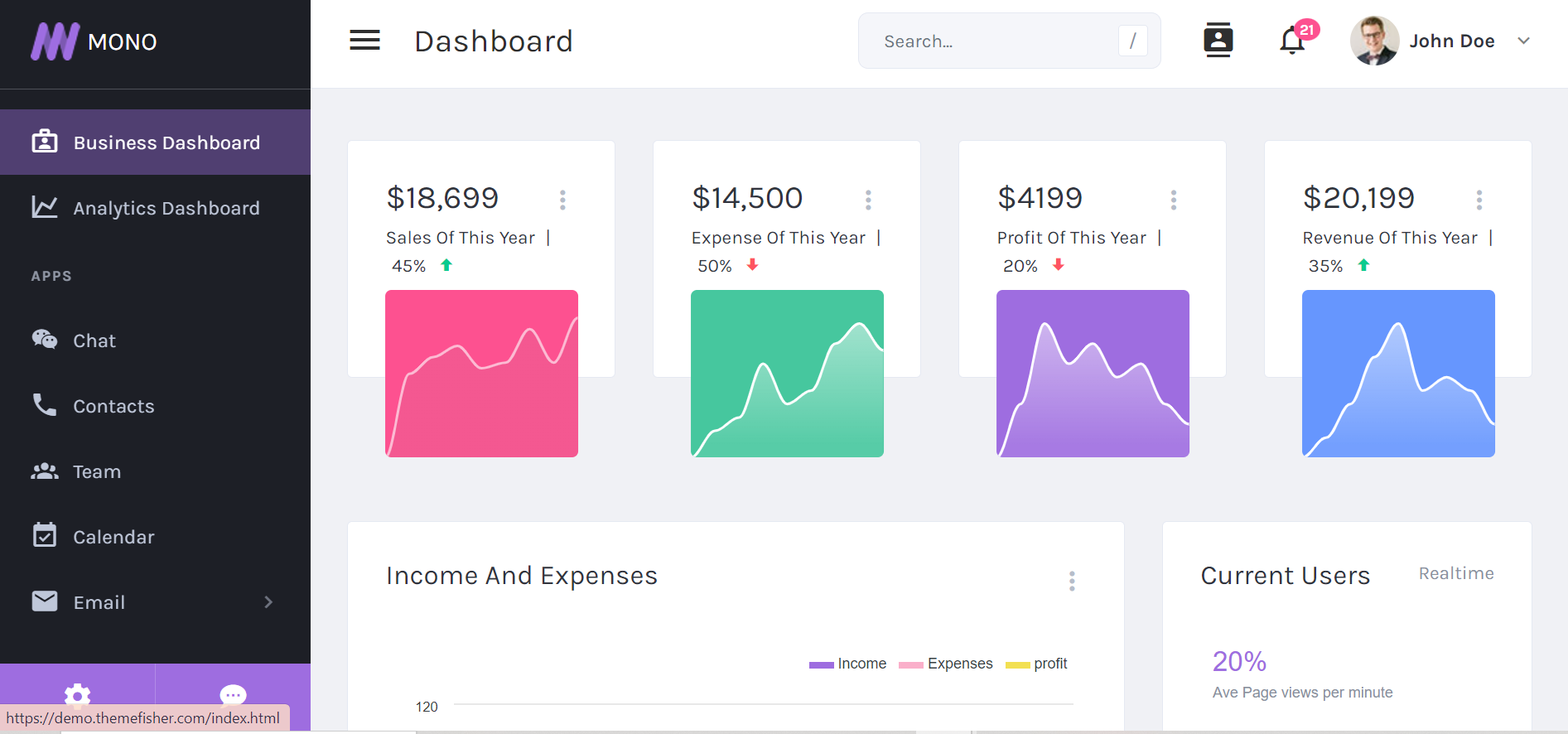Open settings gear at sidebar bottom

pyautogui.click(x=77, y=694)
